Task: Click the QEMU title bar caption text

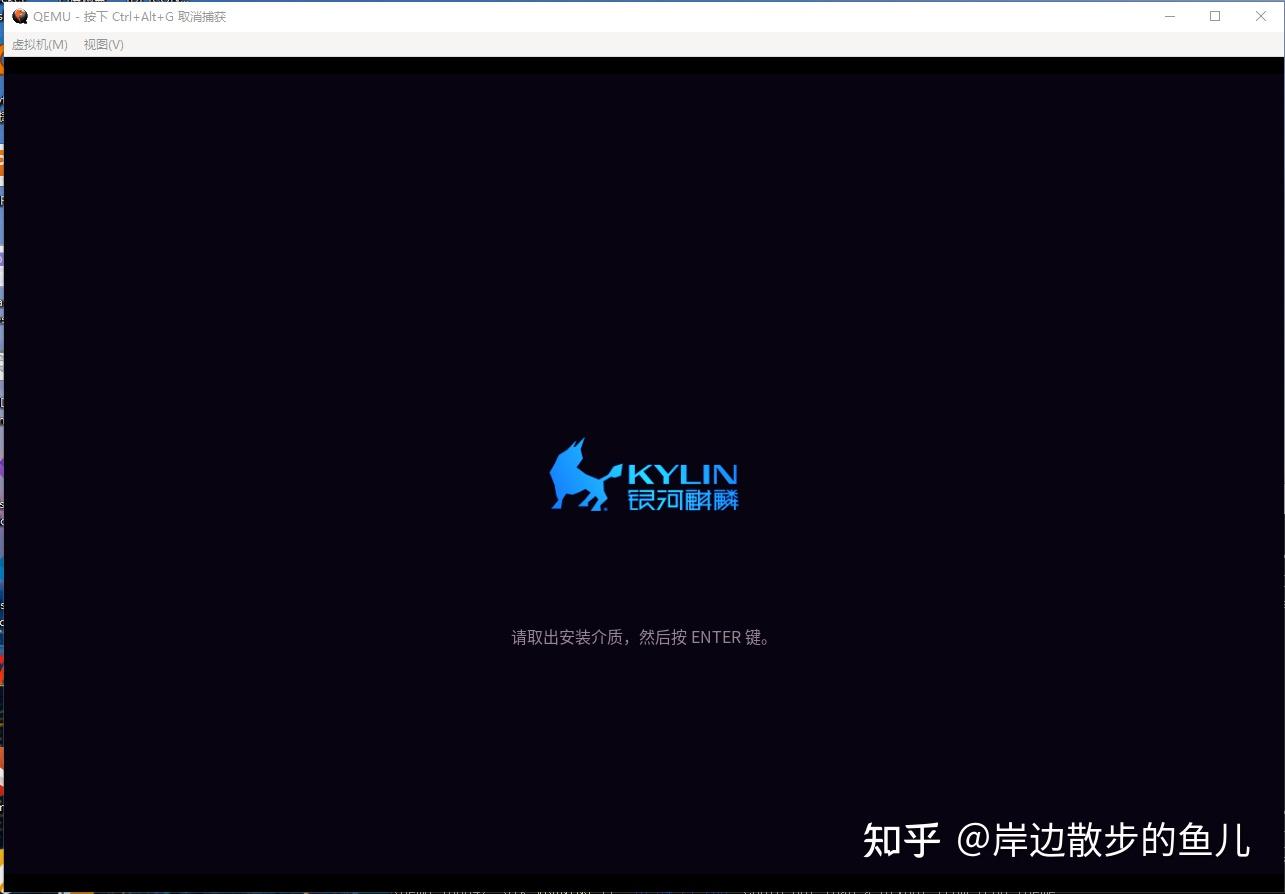Action: (x=128, y=16)
